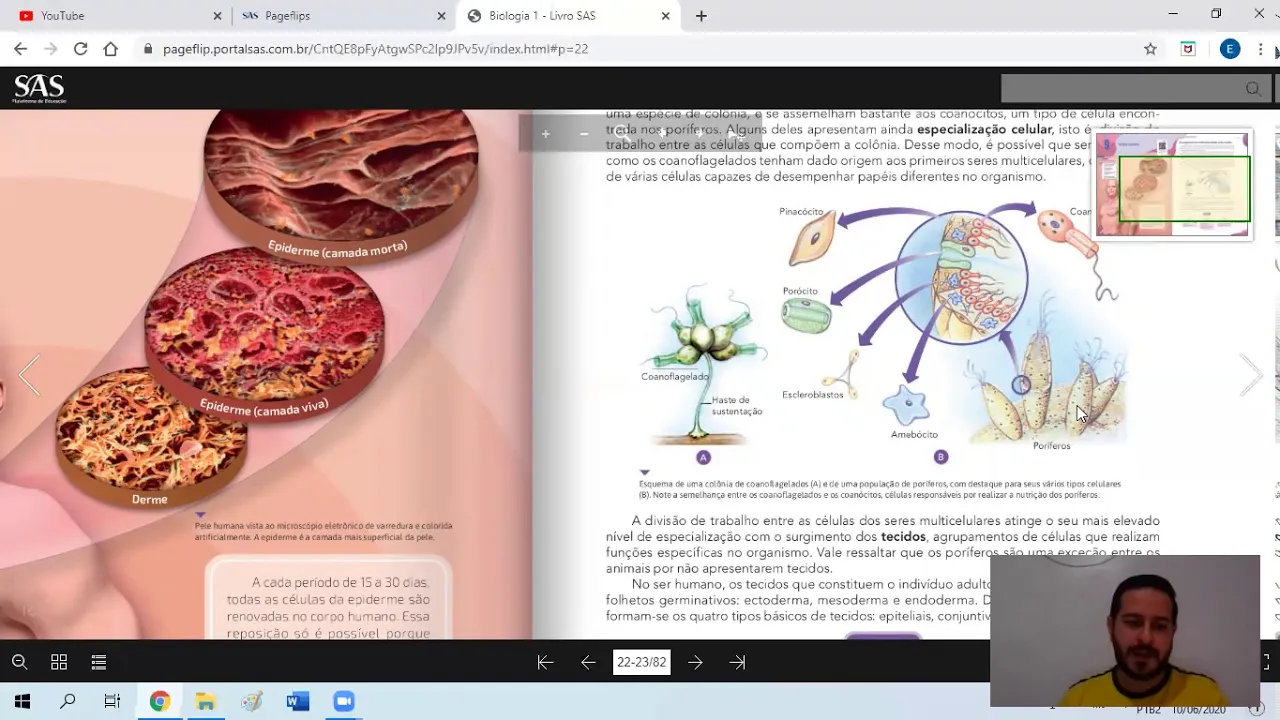The width and height of the screenshot is (1280, 720).
Task: Close the Pageflips tab
Action: point(441,16)
